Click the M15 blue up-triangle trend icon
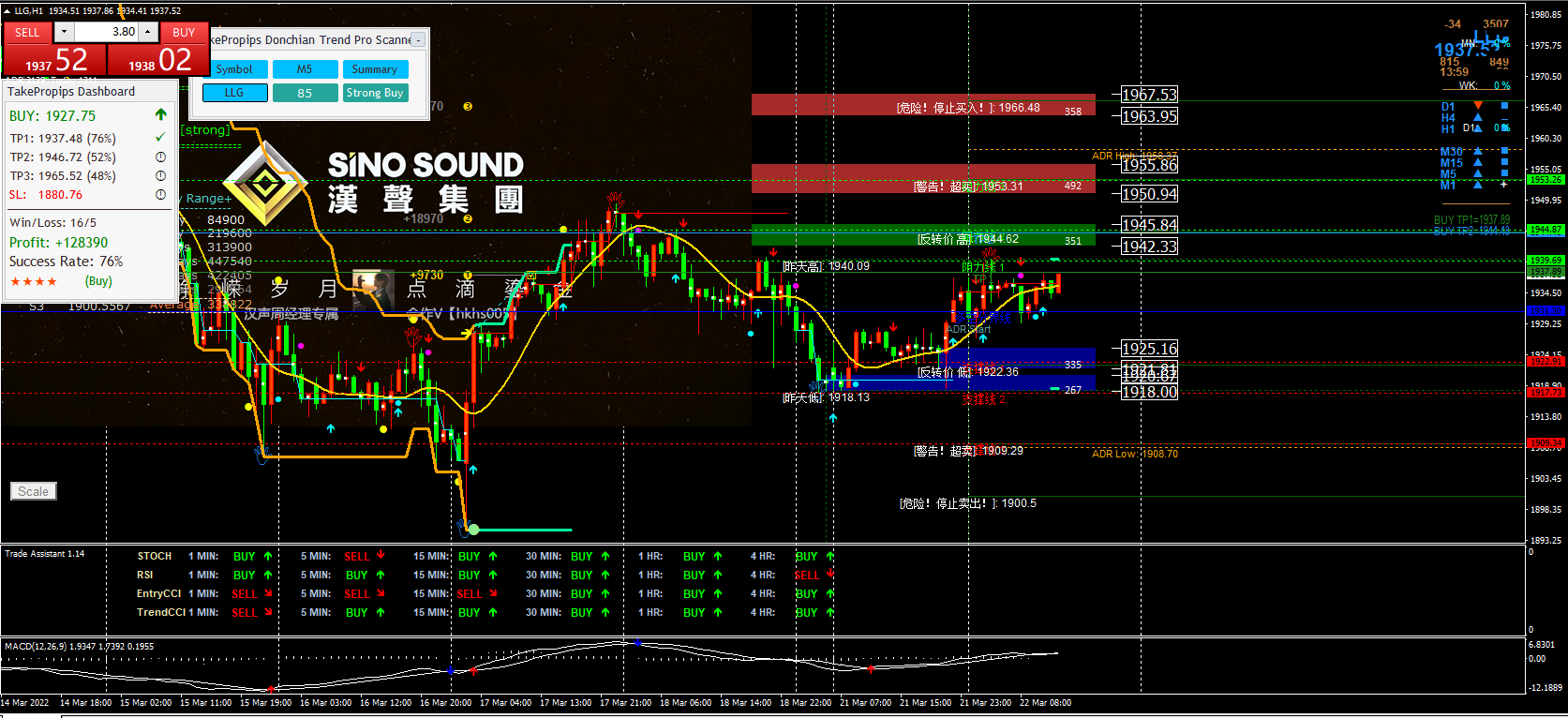The image size is (1568, 718). tap(1478, 162)
